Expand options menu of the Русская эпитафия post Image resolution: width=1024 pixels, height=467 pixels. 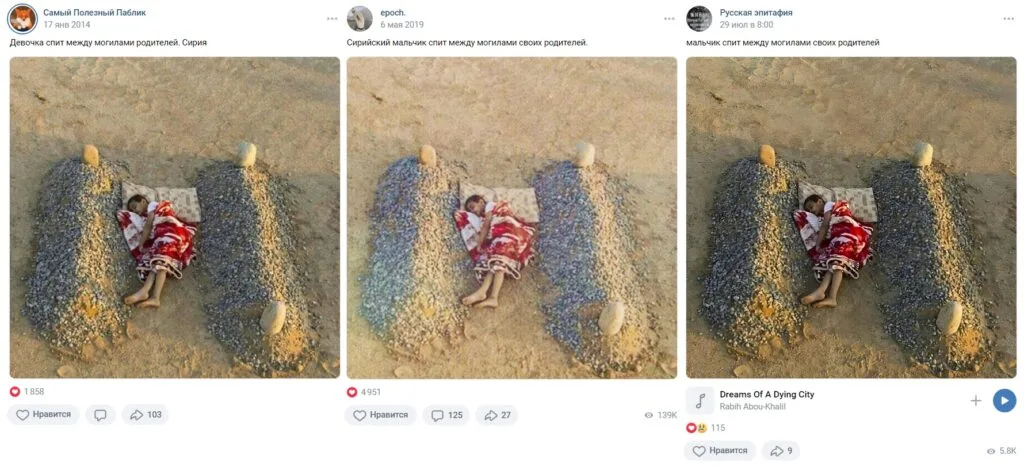1006,18
